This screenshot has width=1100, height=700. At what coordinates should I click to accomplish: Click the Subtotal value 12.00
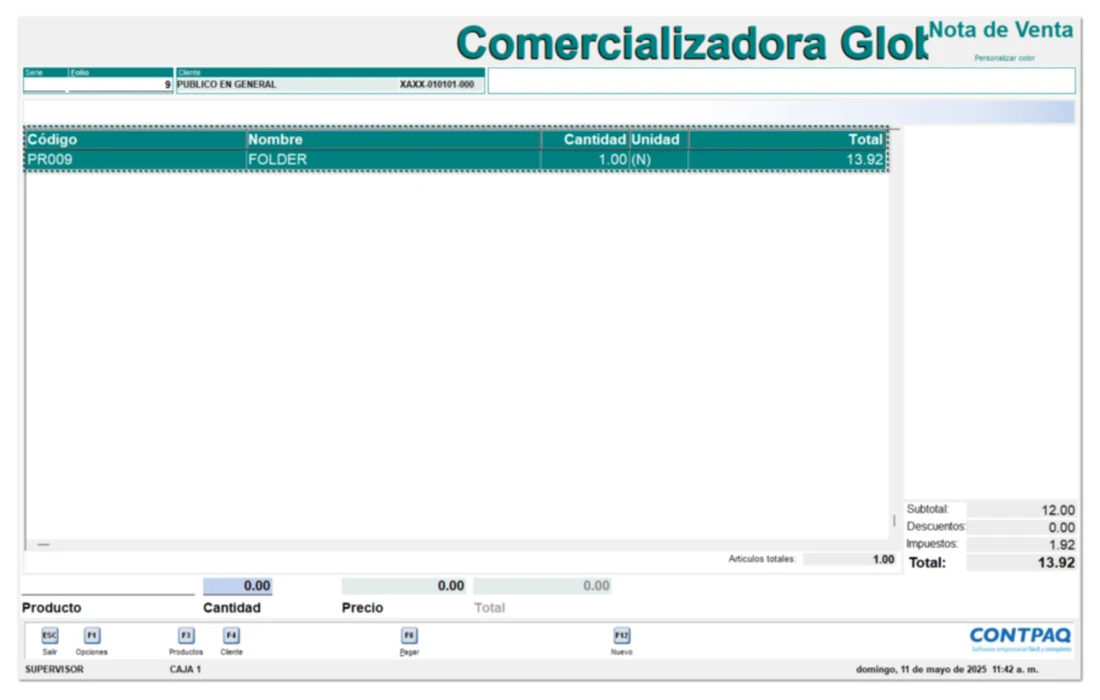click(1021, 510)
